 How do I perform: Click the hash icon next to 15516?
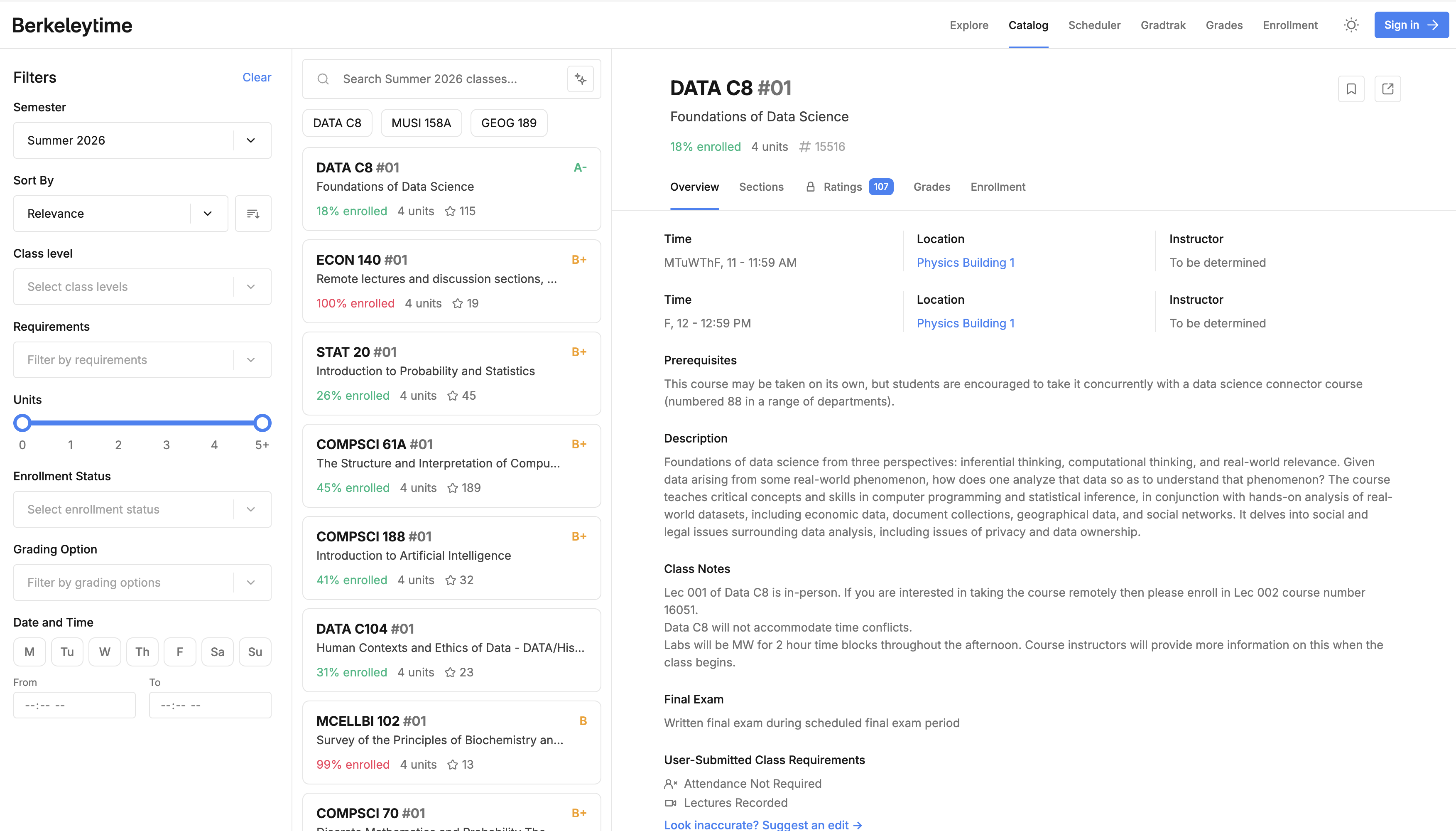point(805,147)
